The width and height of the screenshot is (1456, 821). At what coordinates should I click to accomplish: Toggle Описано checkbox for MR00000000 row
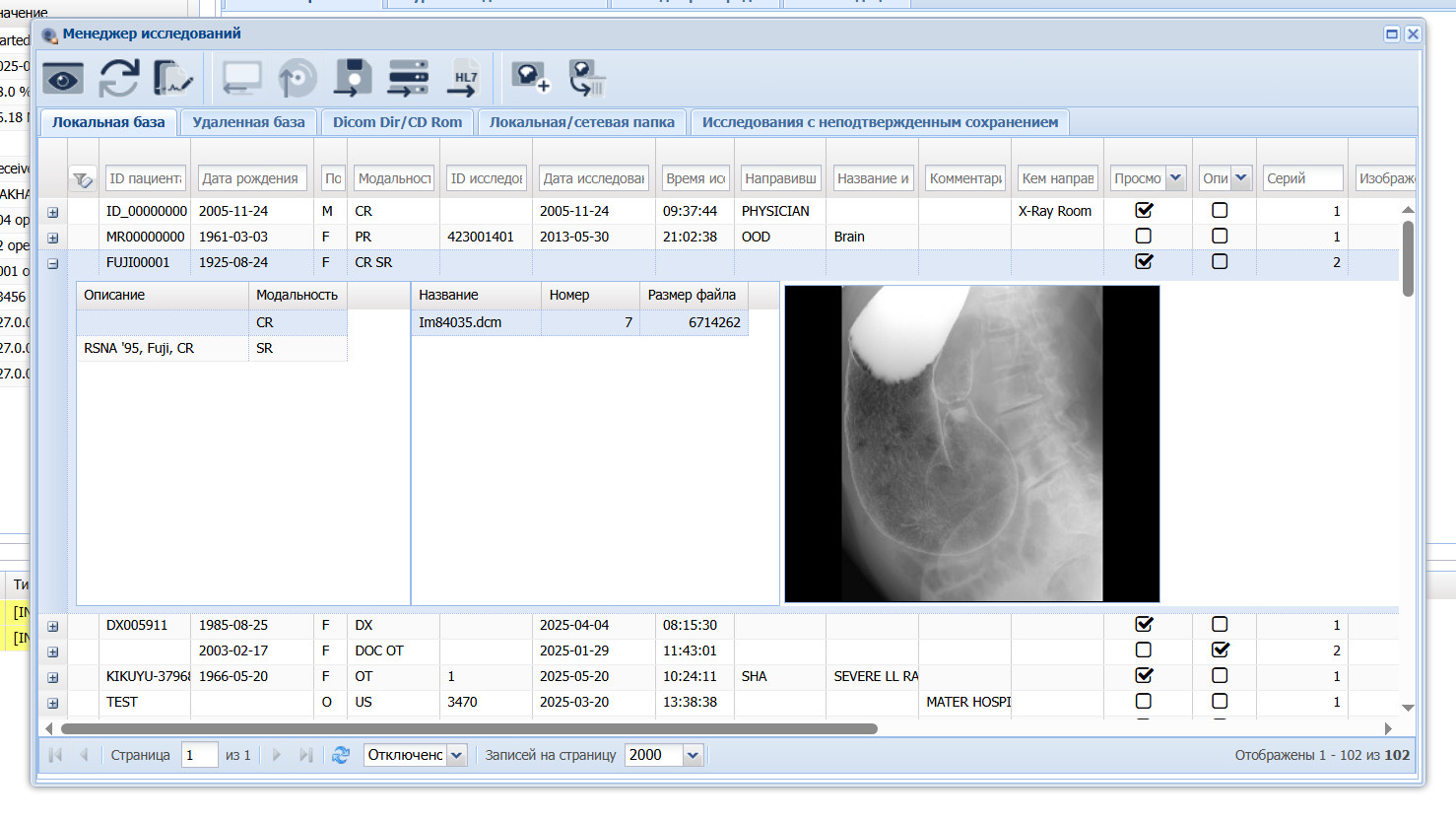(1220, 236)
